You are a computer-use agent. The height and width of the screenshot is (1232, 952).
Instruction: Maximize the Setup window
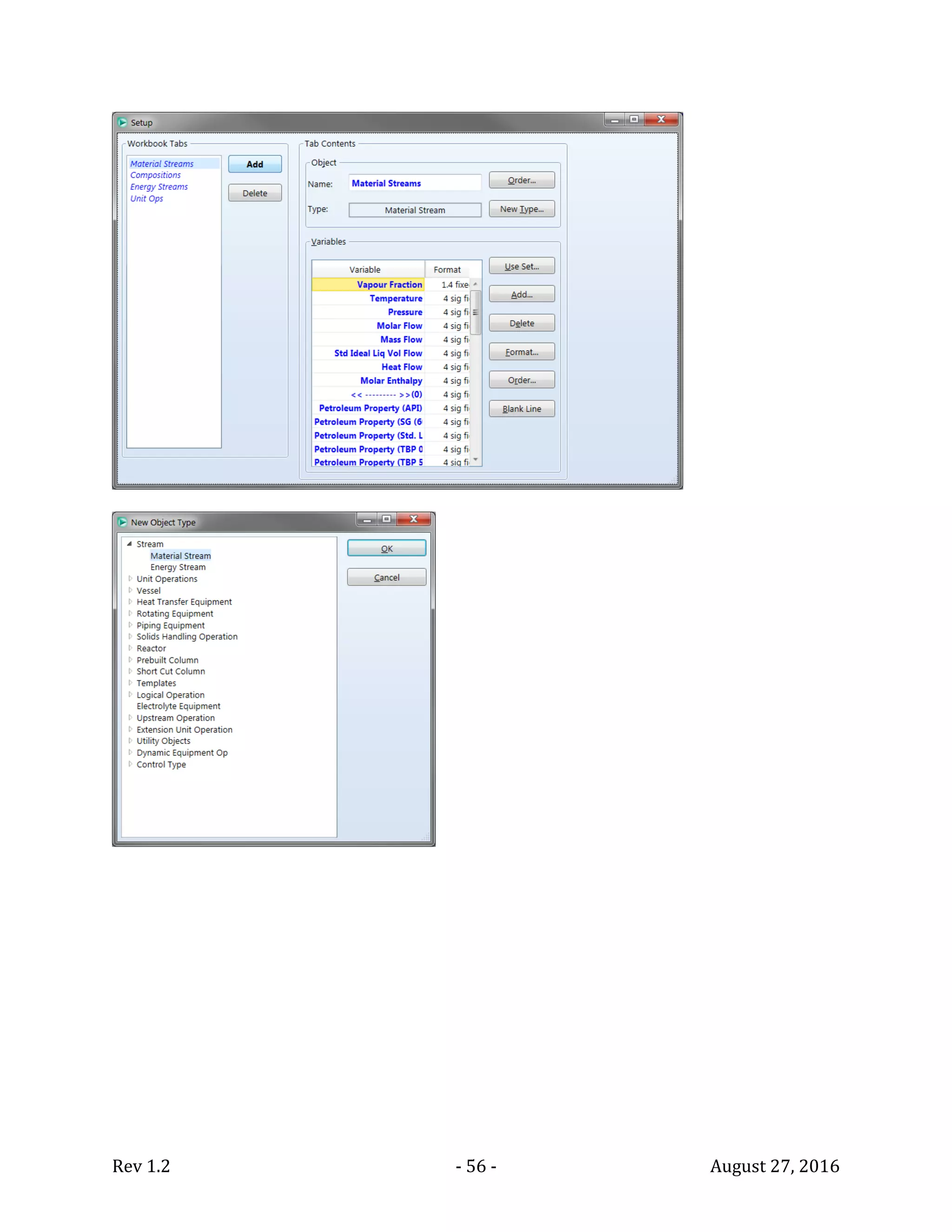634,119
